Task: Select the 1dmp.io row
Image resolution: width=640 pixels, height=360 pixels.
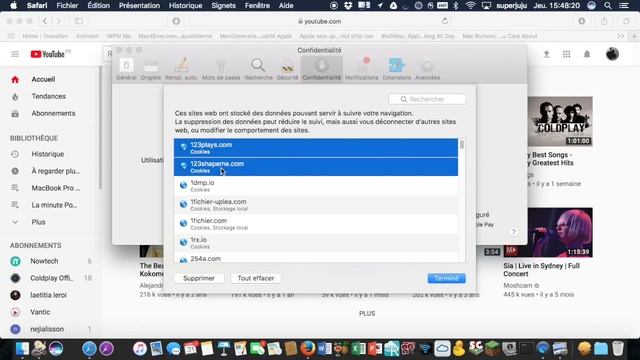Action: point(316,186)
